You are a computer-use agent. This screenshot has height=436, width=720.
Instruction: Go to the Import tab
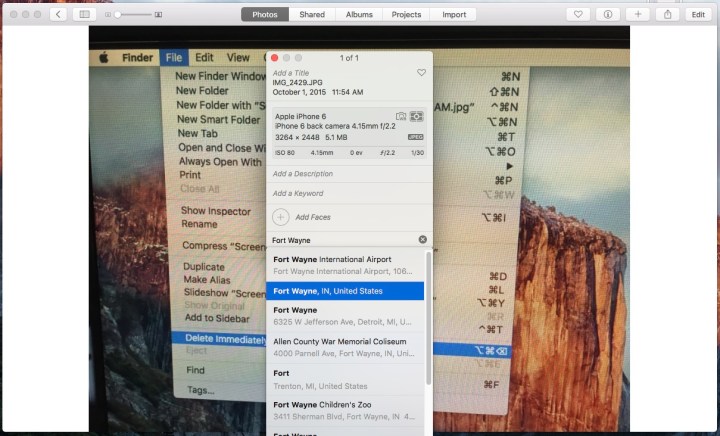(x=454, y=14)
